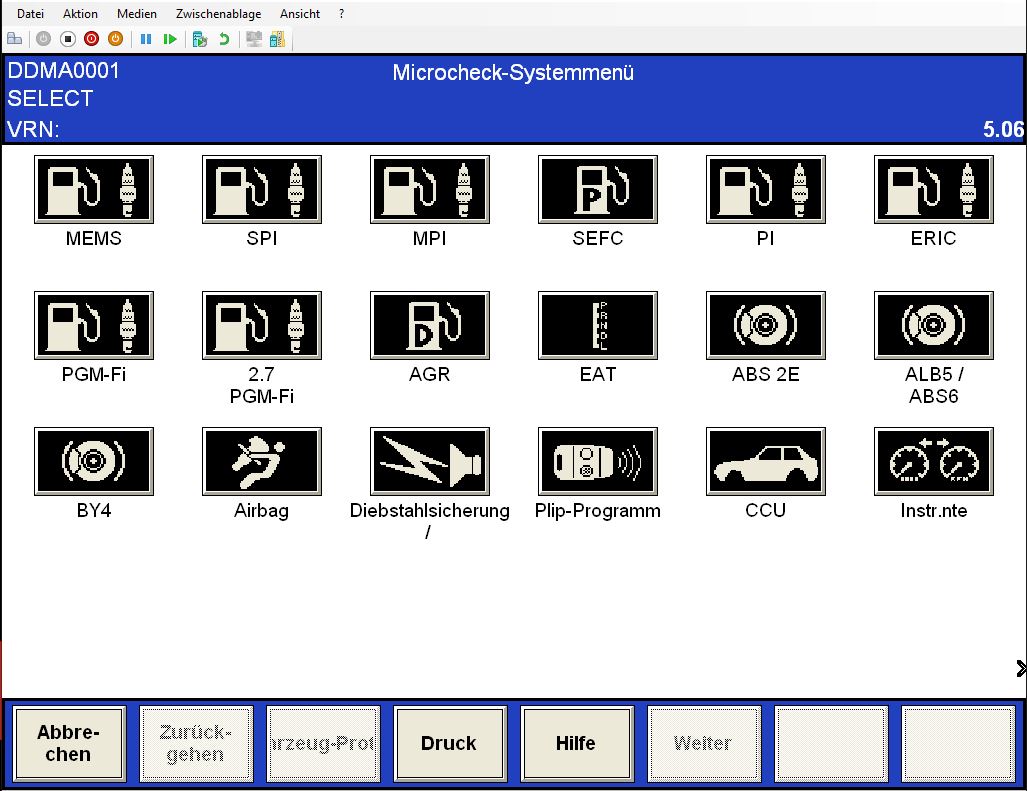The width and height of the screenshot is (1027, 791).
Task: Select the Instr.nte gauges icon
Action: (x=933, y=461)
